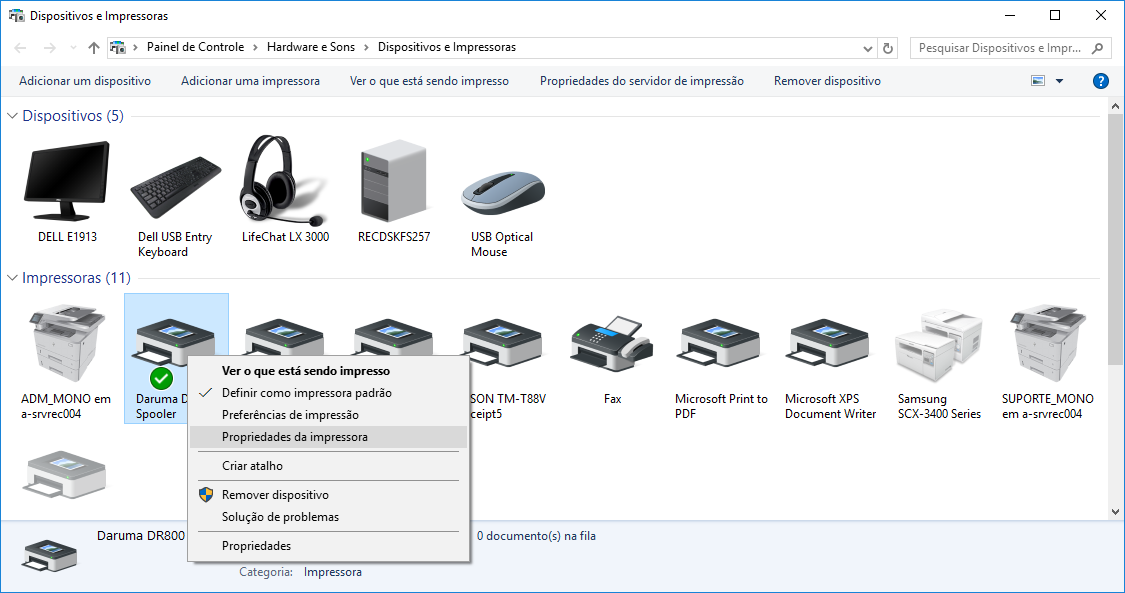Image resolution: width=1125 pixels, height=593 pixels.
Task: Select the LifeChat LX 3000 headset
Action: (285, 189)
